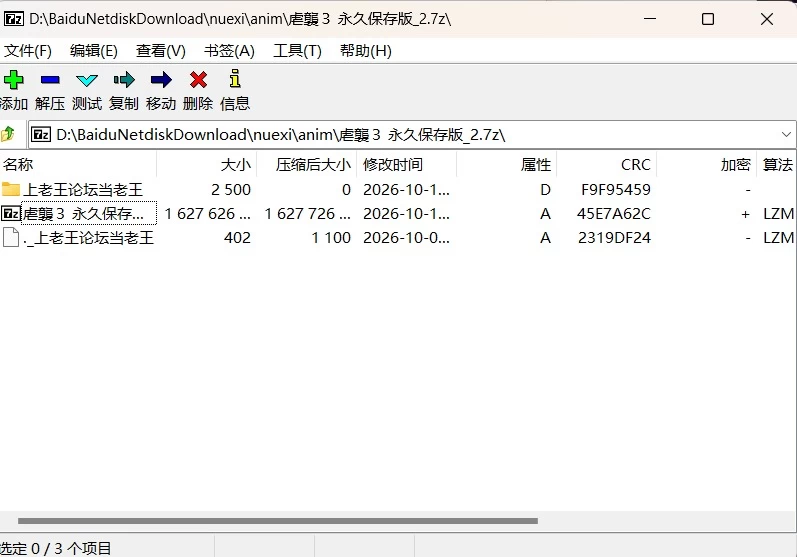Screen dimensions: 797x557
Task: Select the file name 虐襲 3 永久保存...
Action: [x=83, y=213]
